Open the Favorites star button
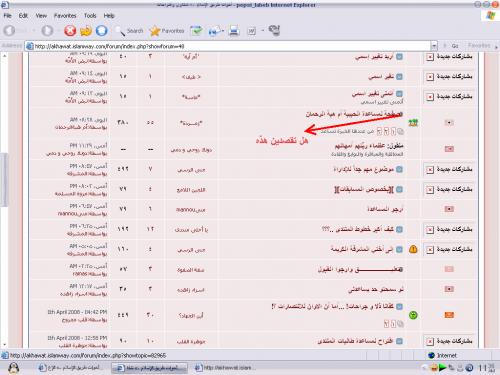 167,31
